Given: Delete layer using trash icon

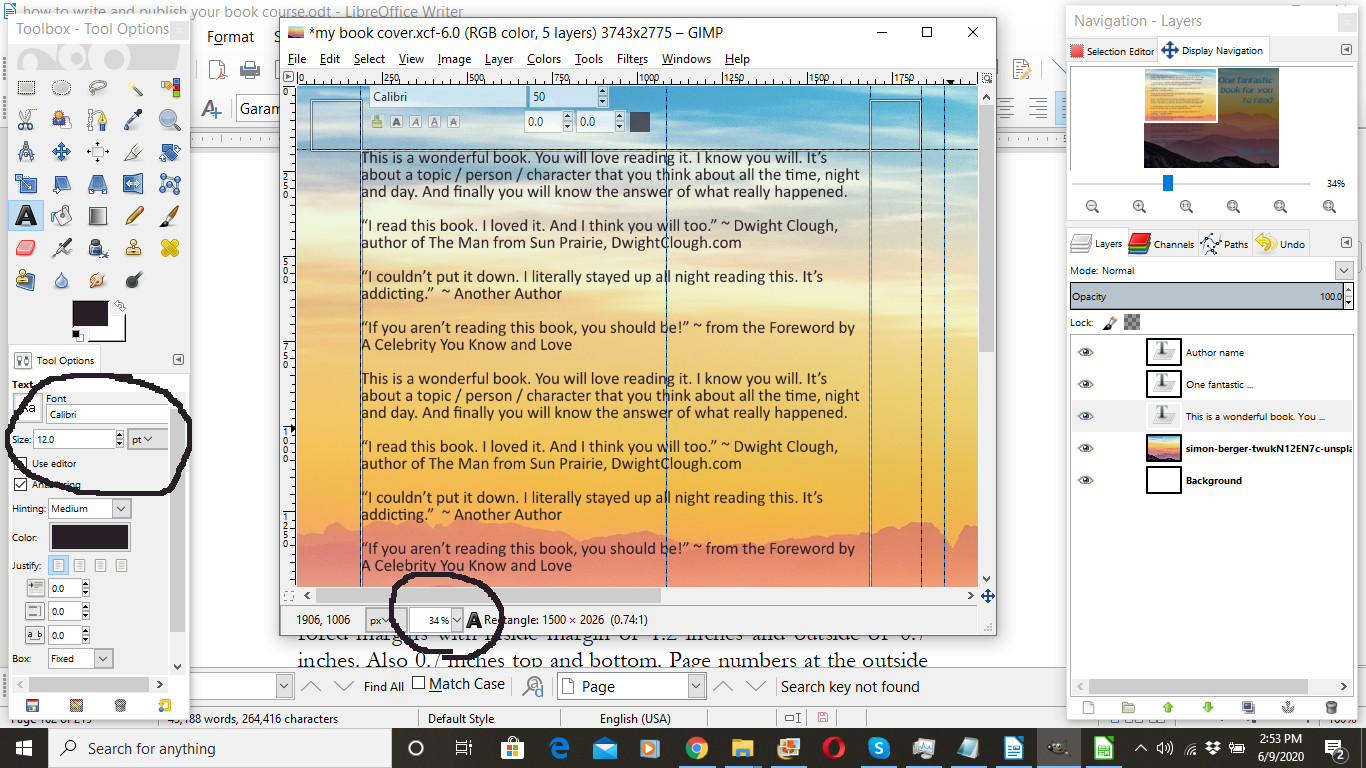Looking at the screenshot, I should click(1331, 707).
